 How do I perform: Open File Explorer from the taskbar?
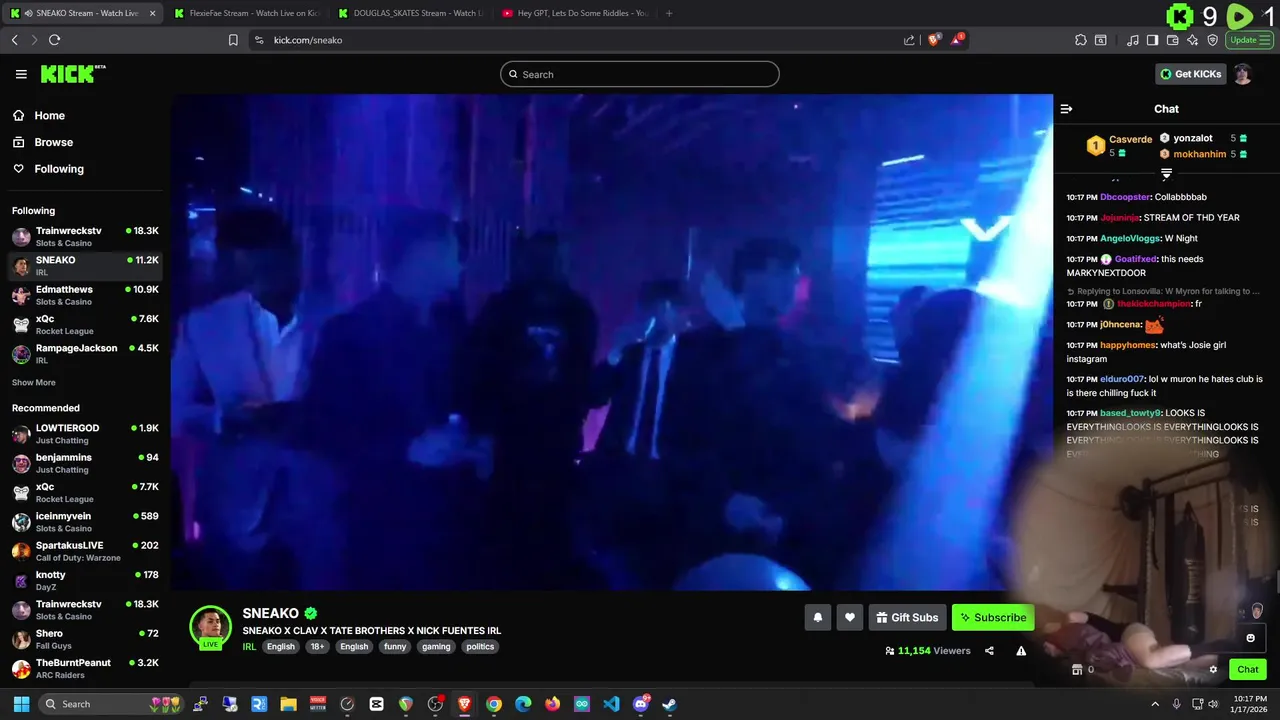coord(288,704)
